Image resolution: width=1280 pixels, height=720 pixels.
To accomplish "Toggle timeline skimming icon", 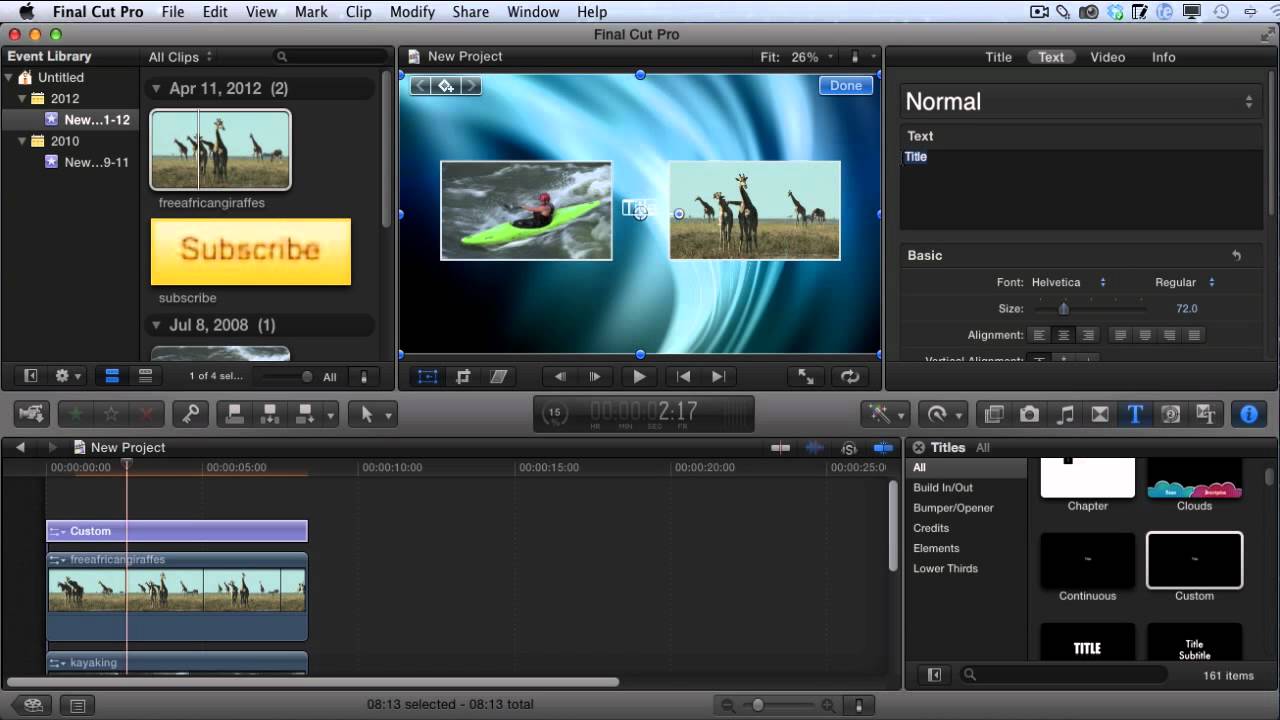I will pyautogui.click(x=781, y=448).
